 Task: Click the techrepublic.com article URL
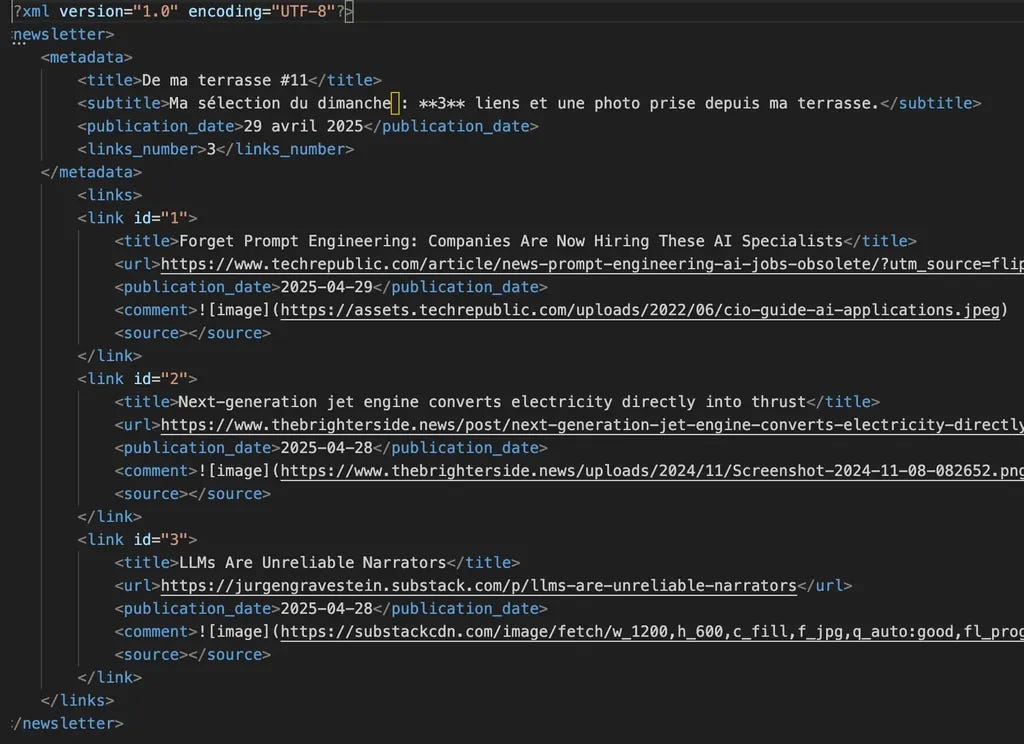coord(500,264)
